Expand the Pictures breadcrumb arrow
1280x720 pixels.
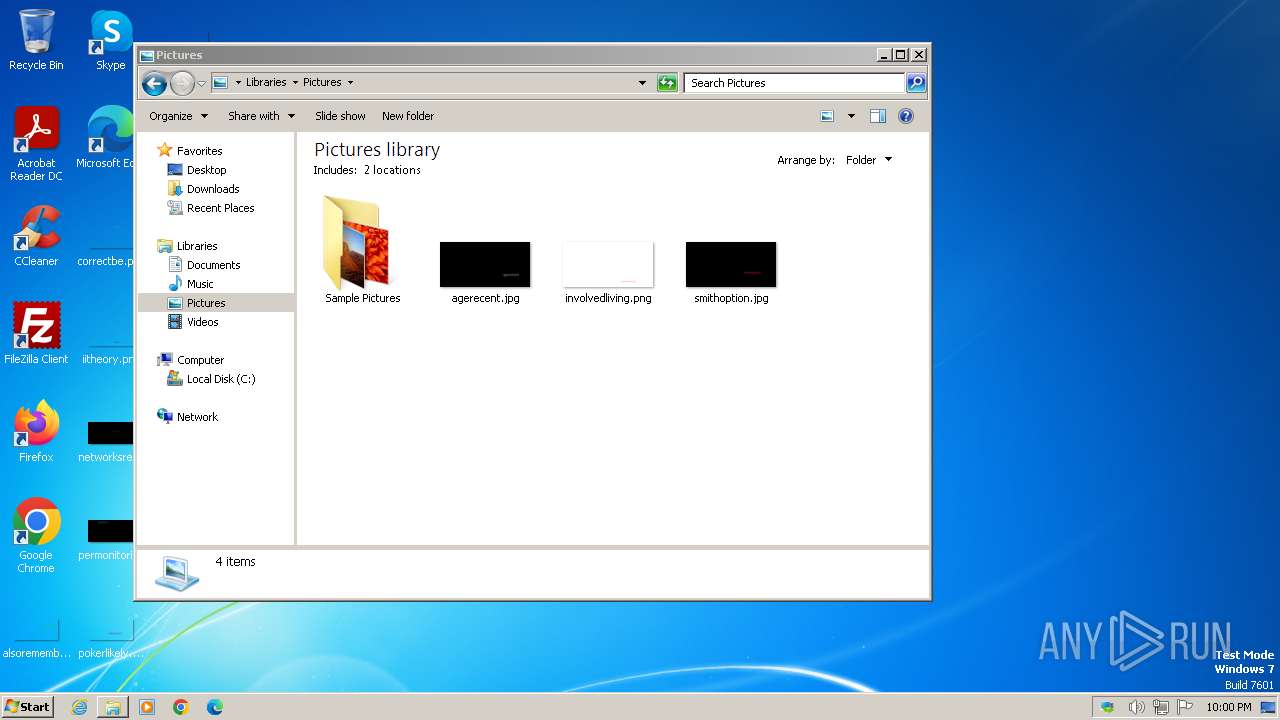pos(350,83)
